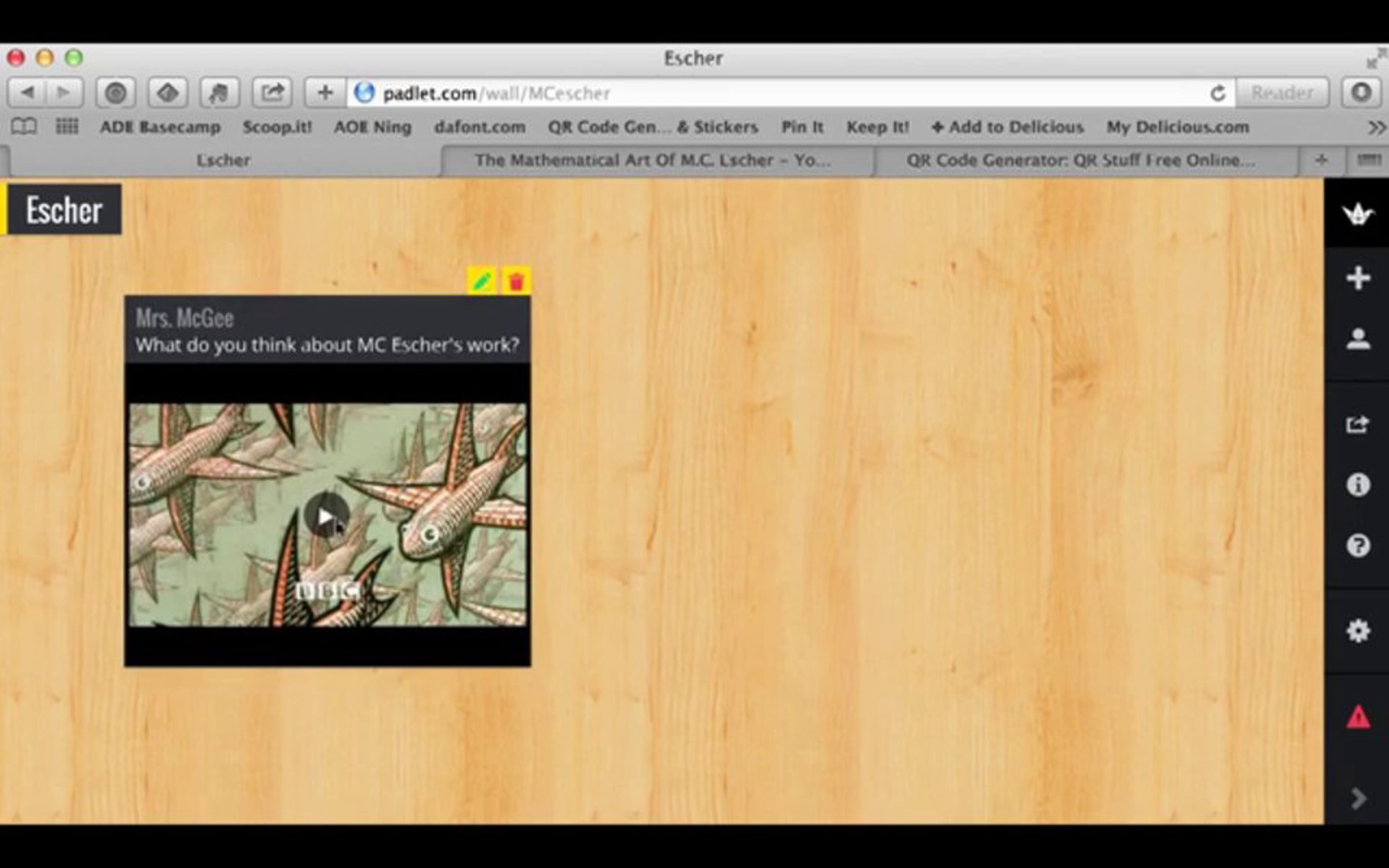This screenshot has width=1389, height=868.
Task: Open the profile person icon in sidebar
Action: [x=1358, y=339]
